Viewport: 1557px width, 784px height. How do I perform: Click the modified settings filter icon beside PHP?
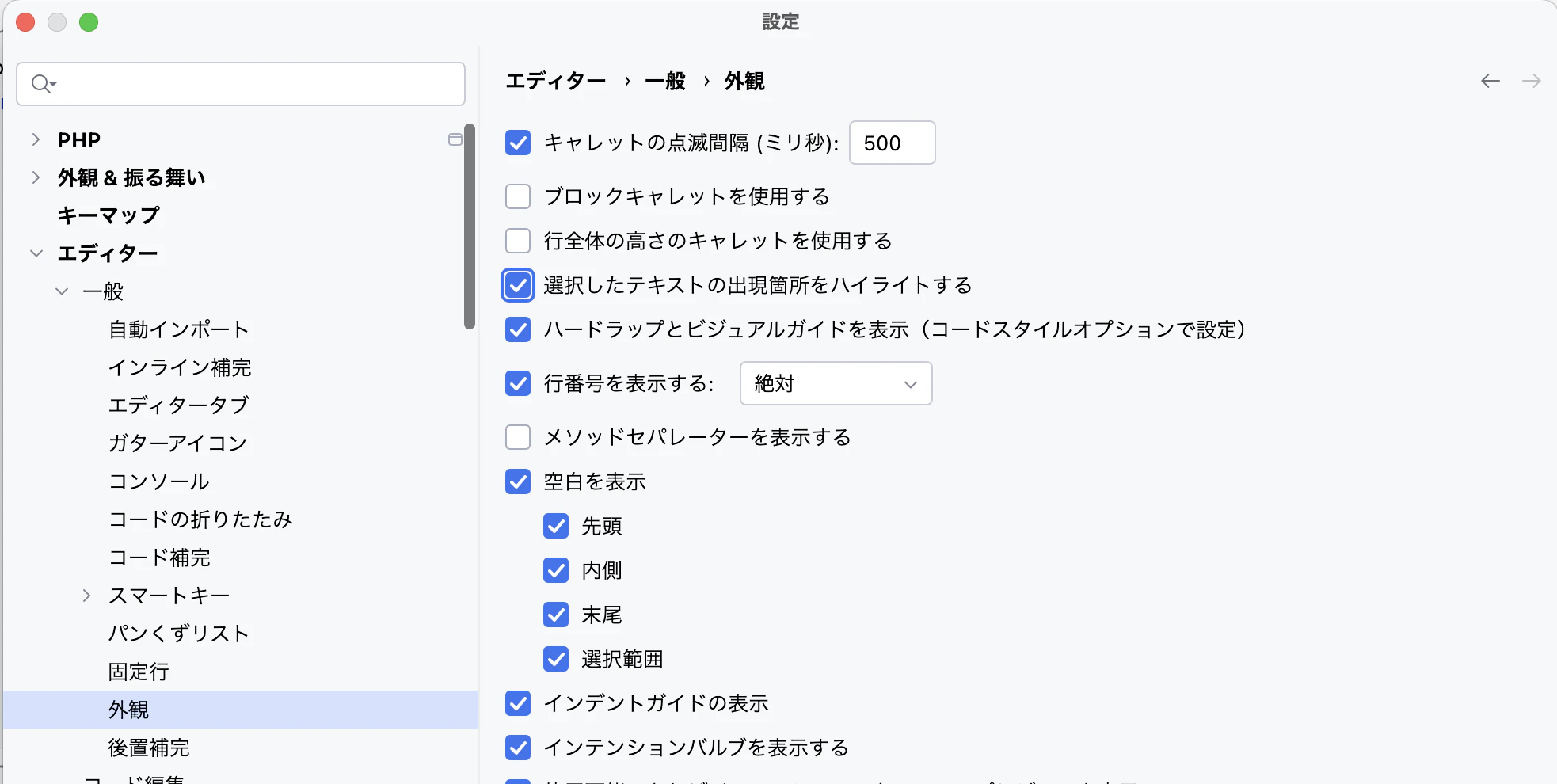[455, 139]
